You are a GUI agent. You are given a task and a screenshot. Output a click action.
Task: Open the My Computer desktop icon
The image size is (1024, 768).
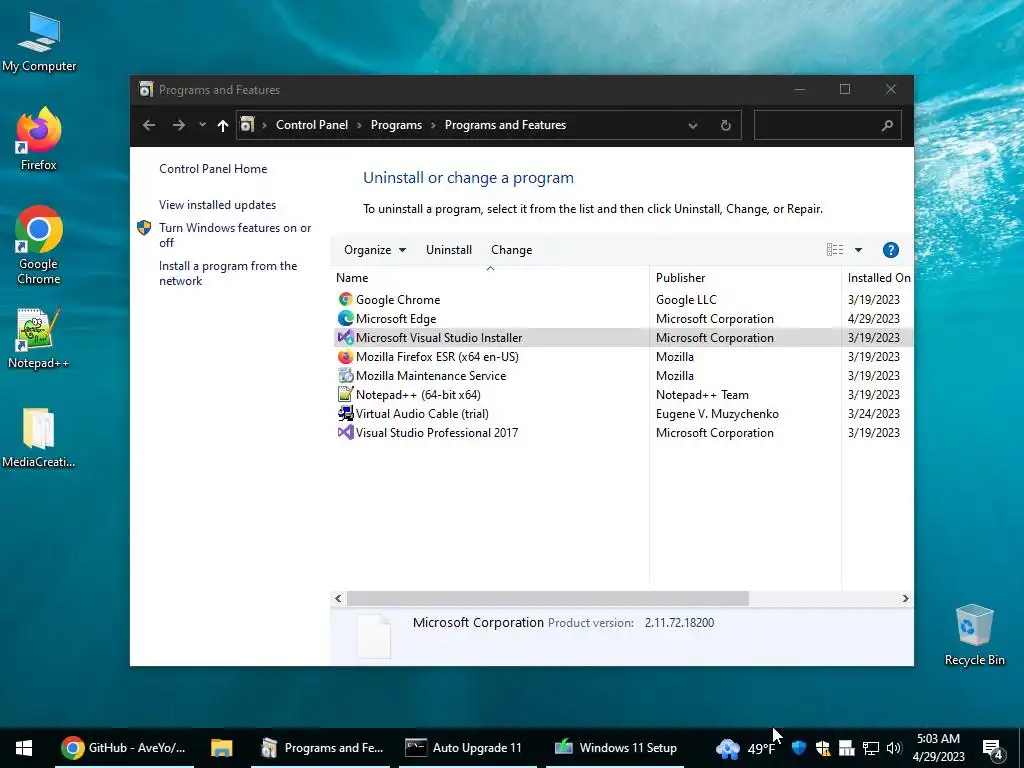click(x=39, y=42)
